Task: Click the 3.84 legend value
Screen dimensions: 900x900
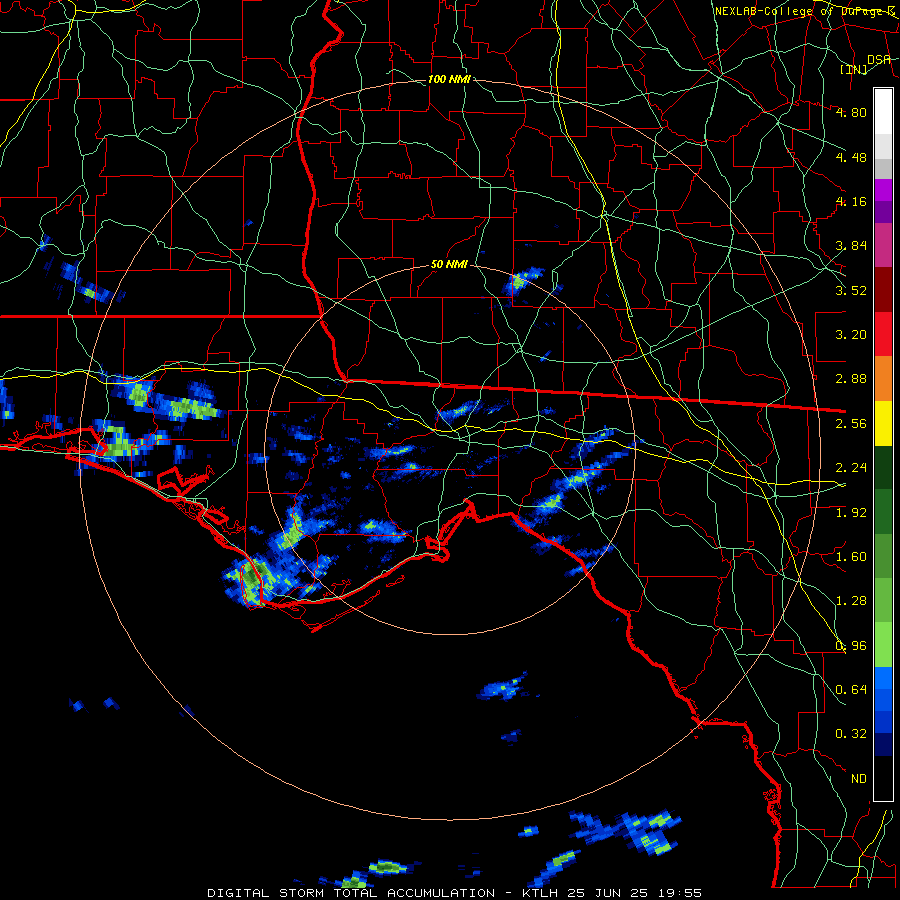Action: coord(851,246)
